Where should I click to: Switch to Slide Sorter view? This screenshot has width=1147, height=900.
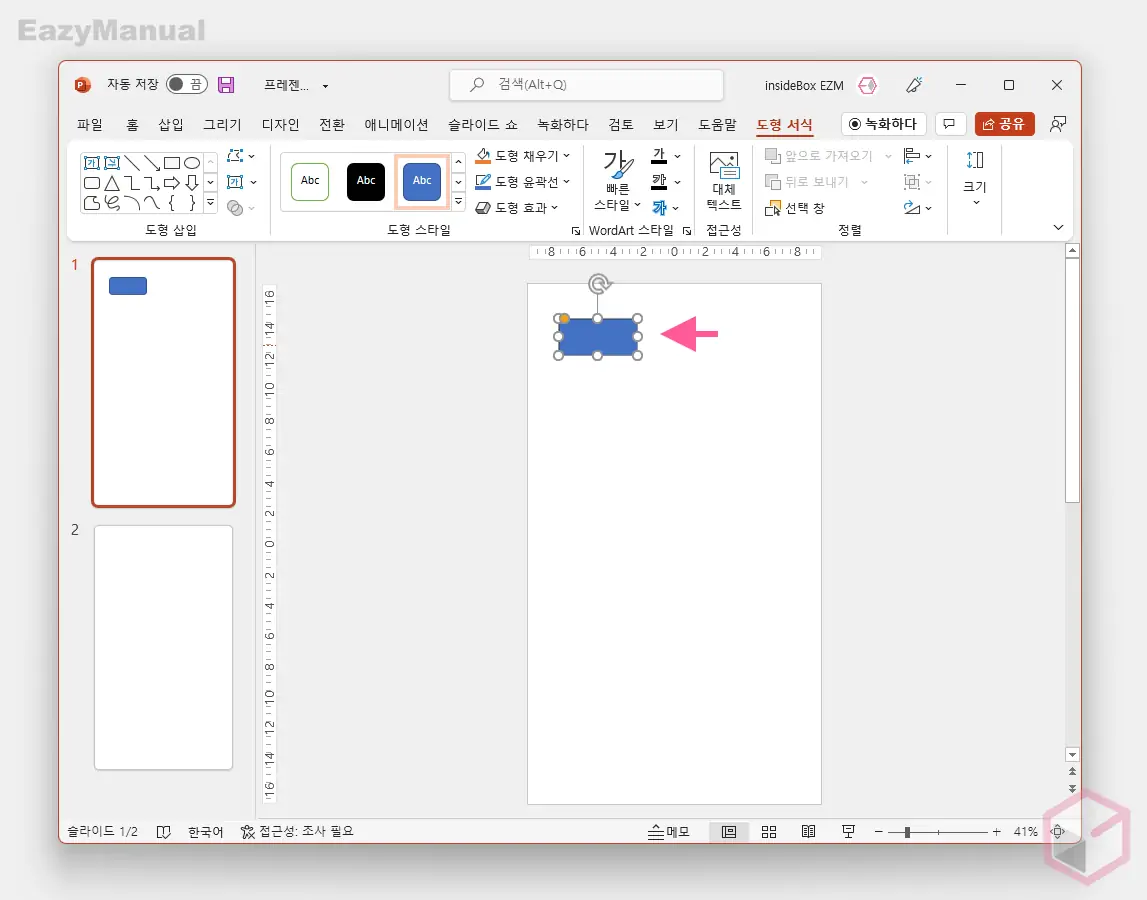point(769,831)
